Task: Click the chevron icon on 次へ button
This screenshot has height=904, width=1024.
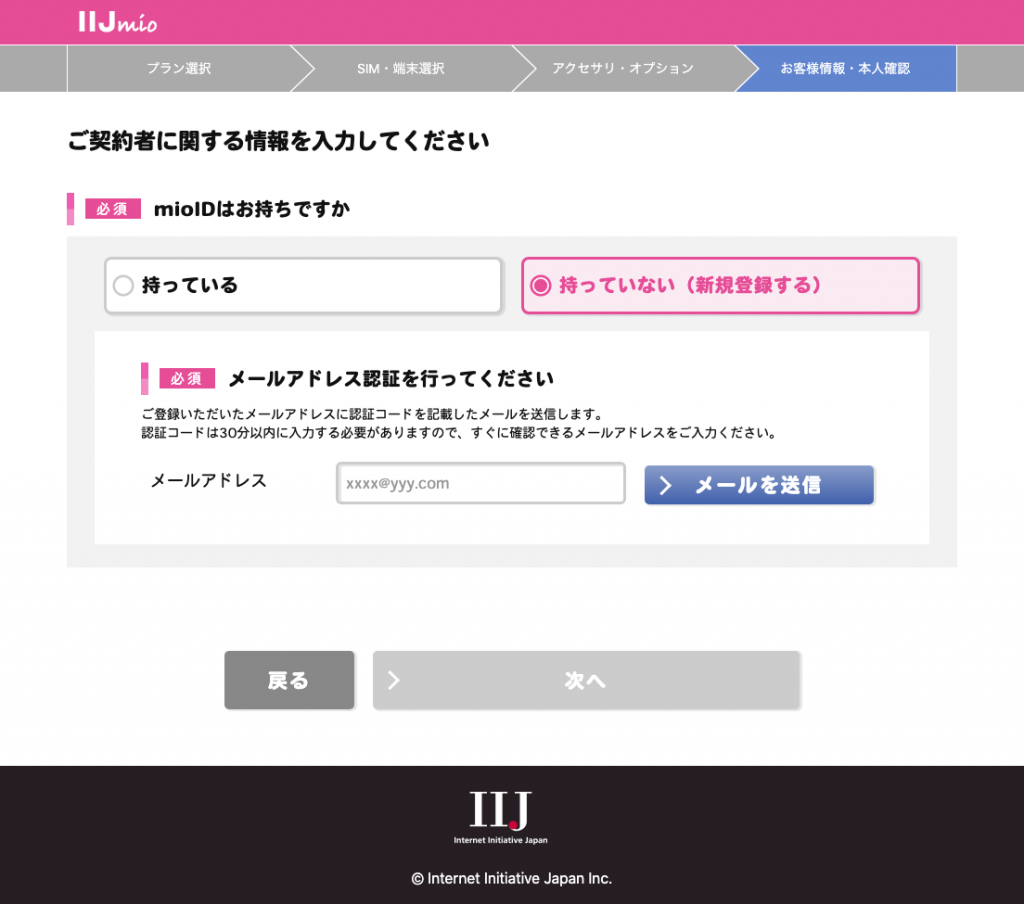Action: 394,680
